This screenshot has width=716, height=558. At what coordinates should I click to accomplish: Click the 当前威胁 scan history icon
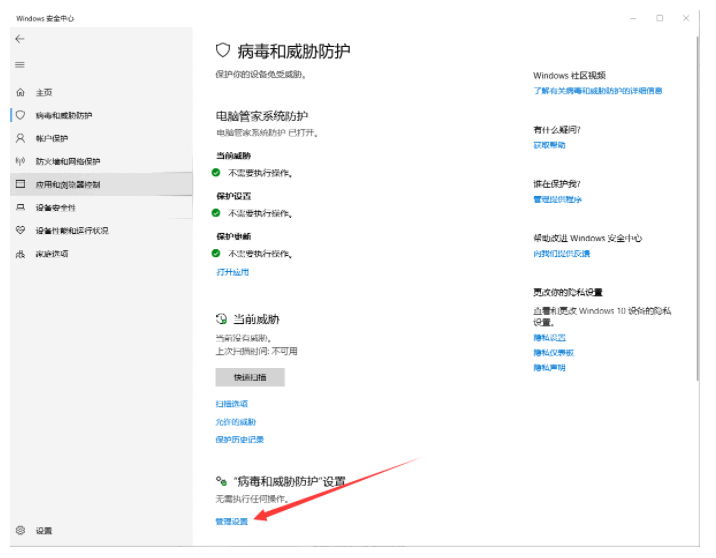point(221,319)
